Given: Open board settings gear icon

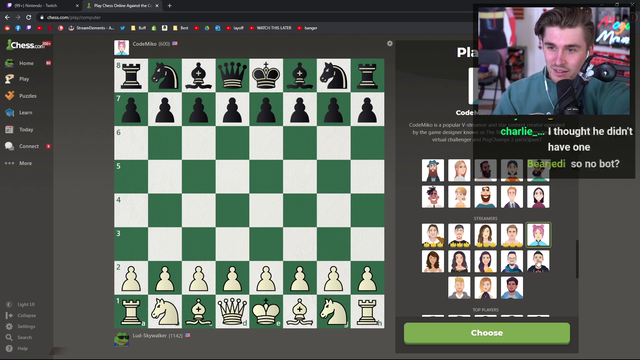Looking at the screenshot, I should pyautogui.click(x=390, y=43).
